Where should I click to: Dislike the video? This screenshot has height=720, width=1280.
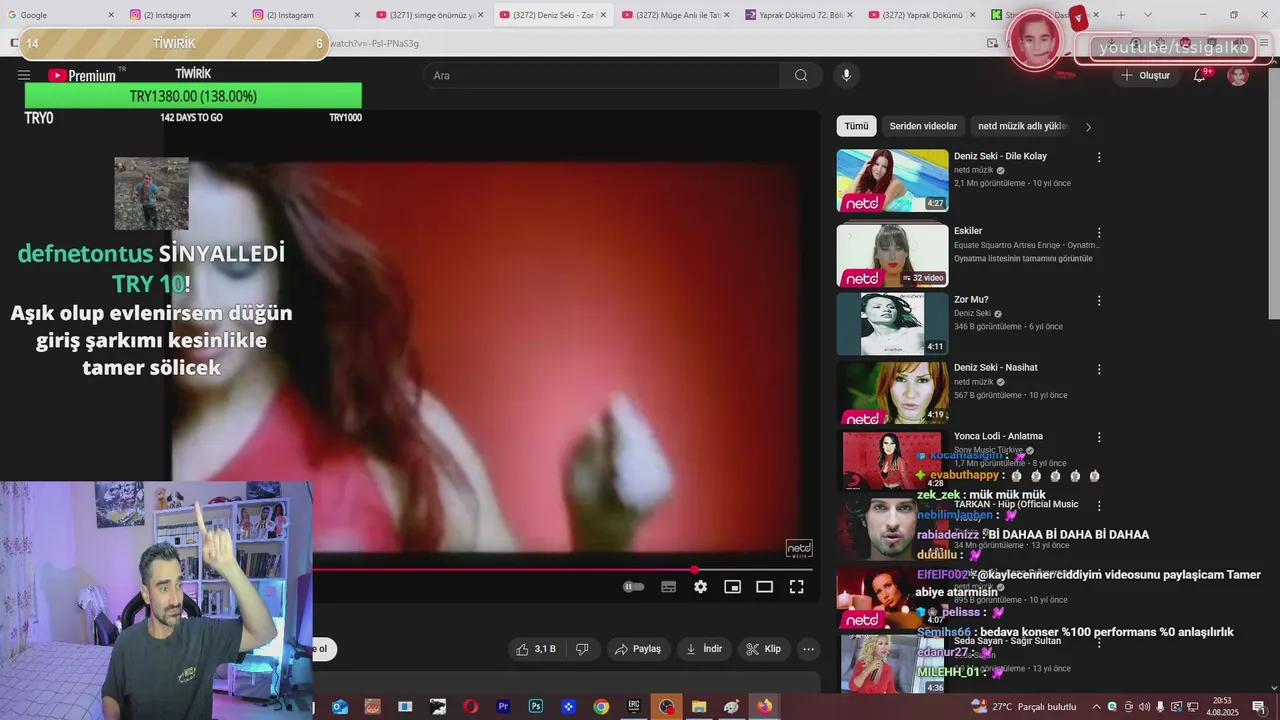pos(582,649)
